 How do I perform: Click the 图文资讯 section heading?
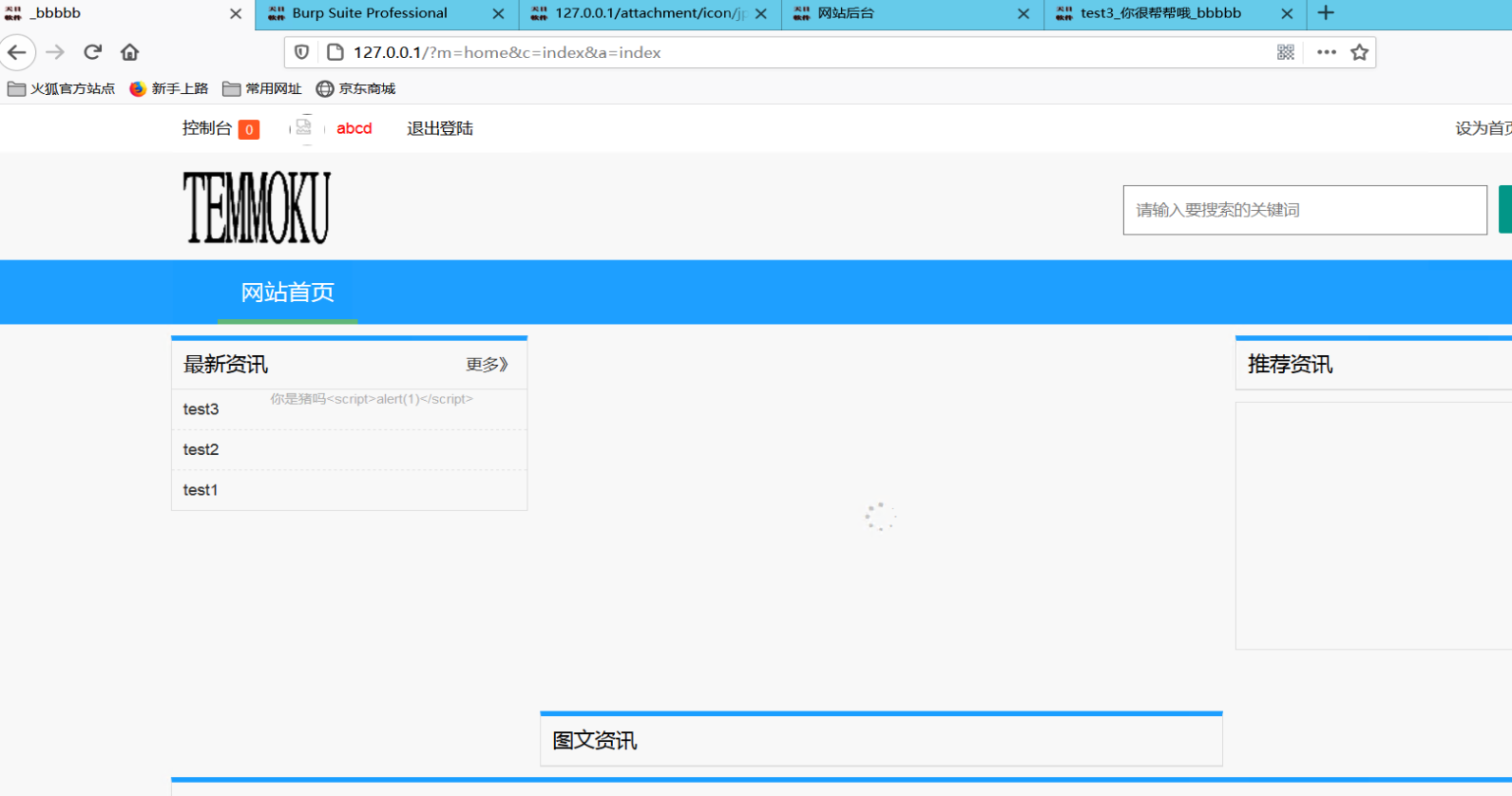(595, 740)
